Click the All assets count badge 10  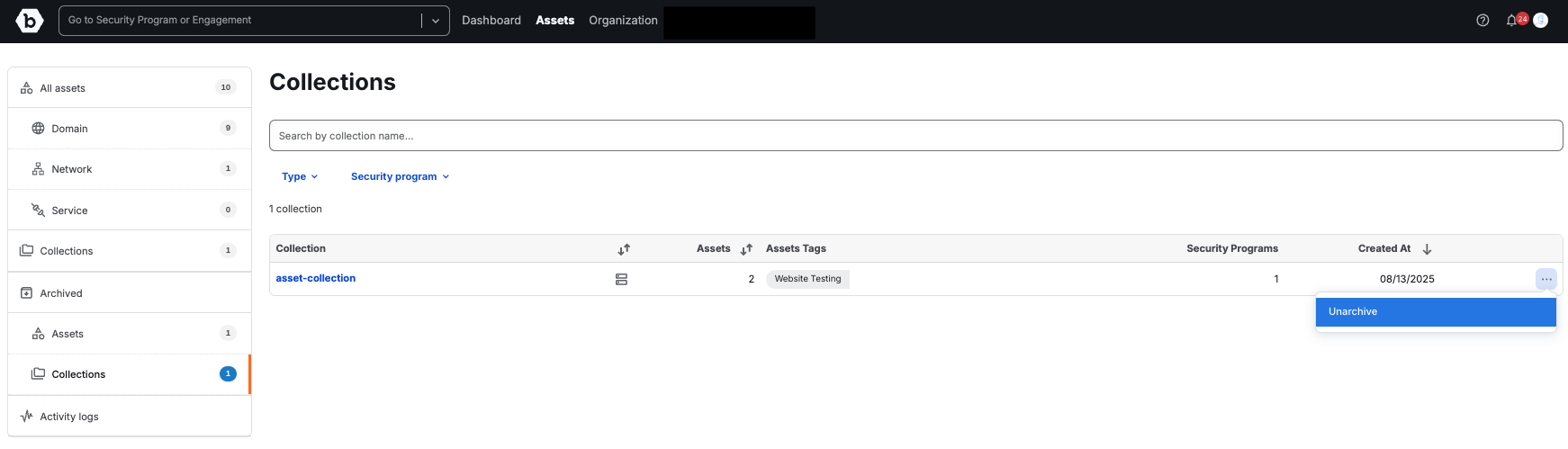(x=225, y=87)
